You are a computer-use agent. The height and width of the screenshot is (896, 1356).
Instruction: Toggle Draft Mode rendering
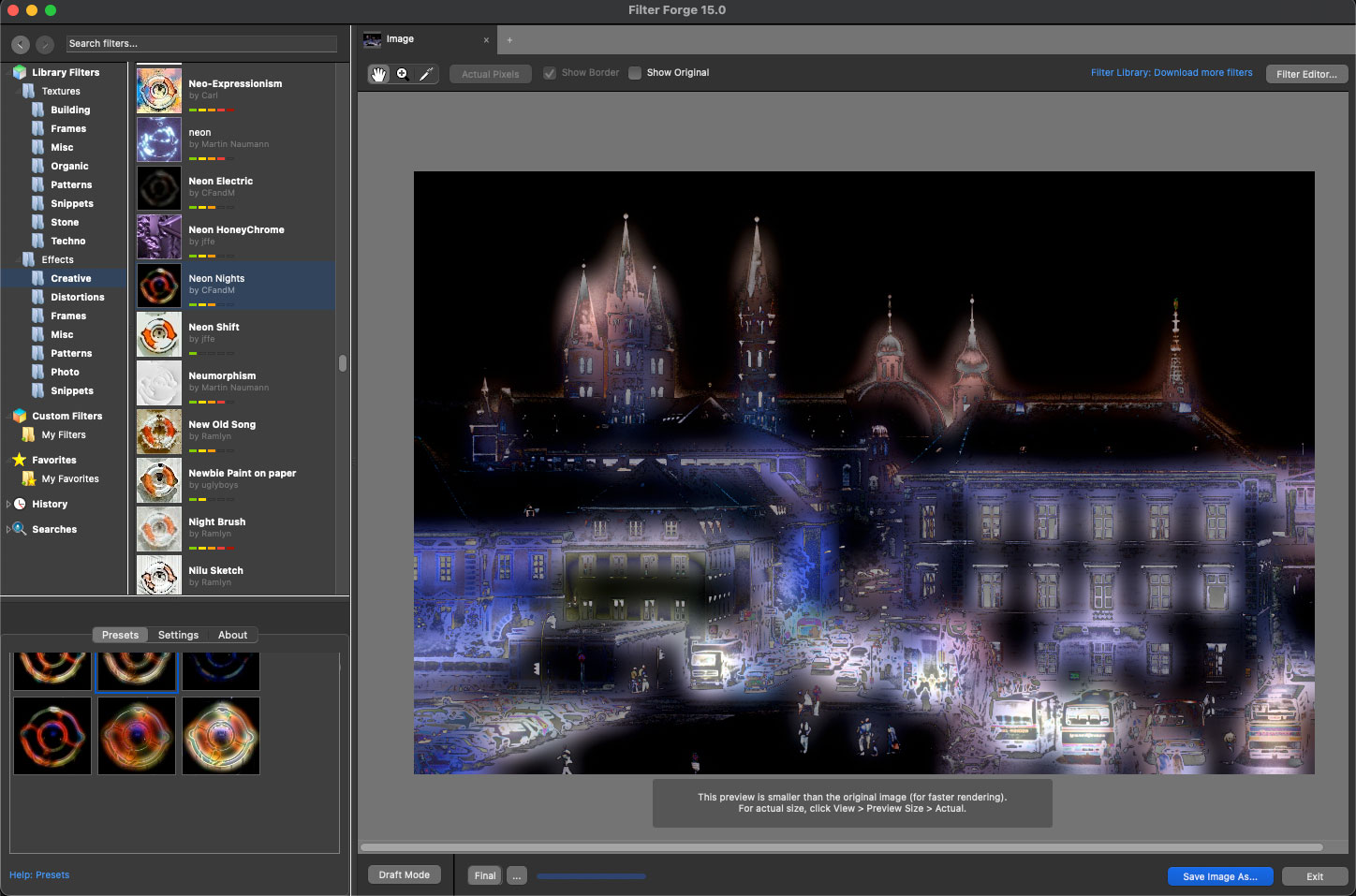coord(404,875)
